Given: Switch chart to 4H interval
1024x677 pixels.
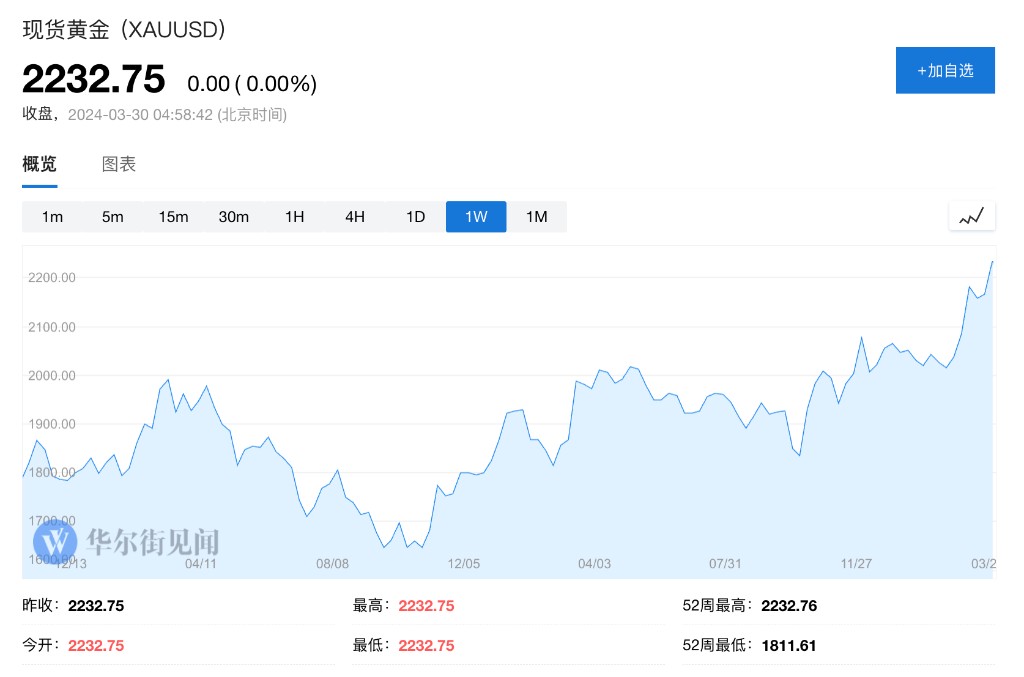Looking at the screenshot, I should [355, 217].
